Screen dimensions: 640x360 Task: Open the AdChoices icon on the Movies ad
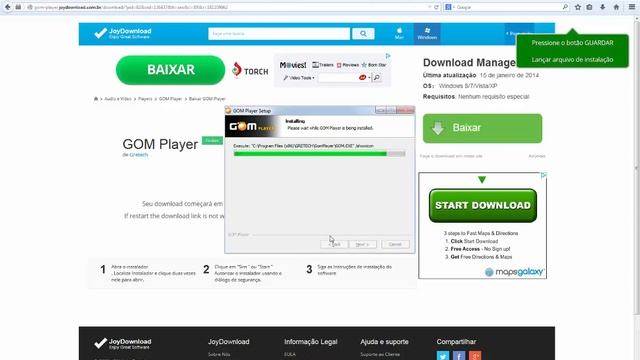click(x=388, y=56)
